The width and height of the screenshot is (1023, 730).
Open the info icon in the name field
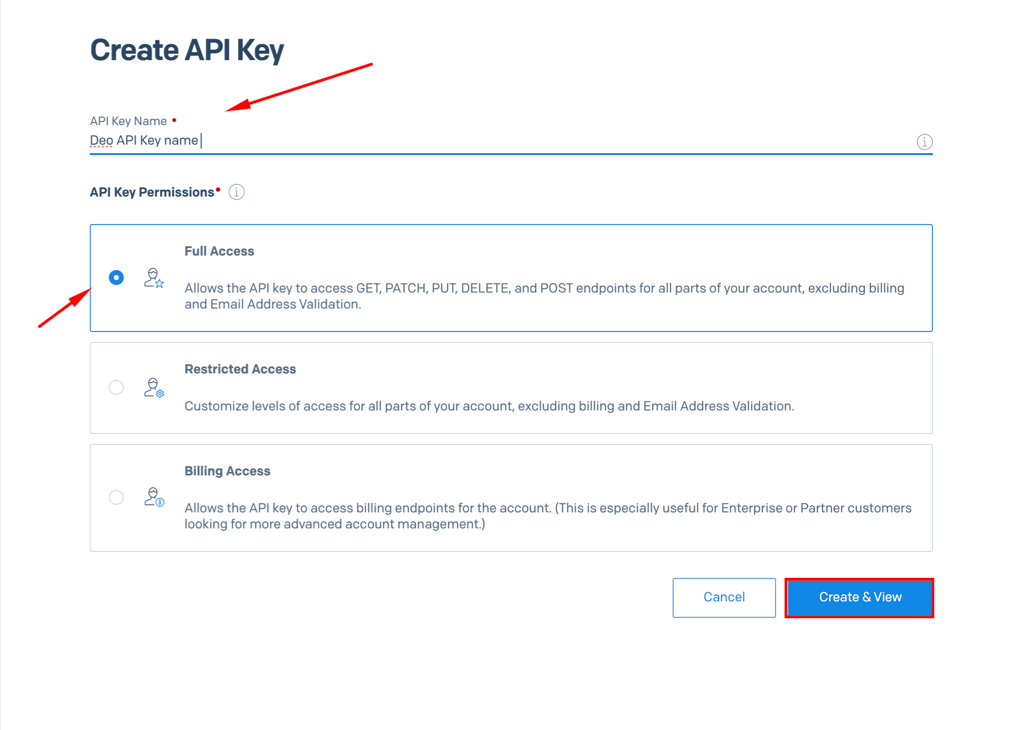tap(924, 142)
